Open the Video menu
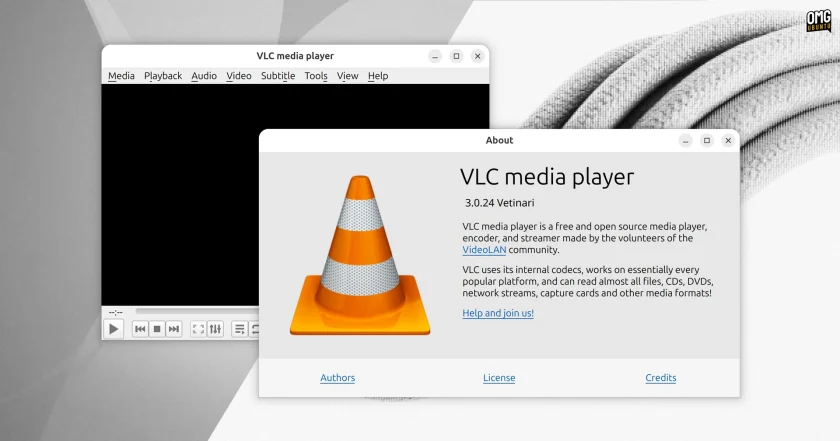This screenshot has width=840, height=441. pyautogui.click(x=238, y=76)
